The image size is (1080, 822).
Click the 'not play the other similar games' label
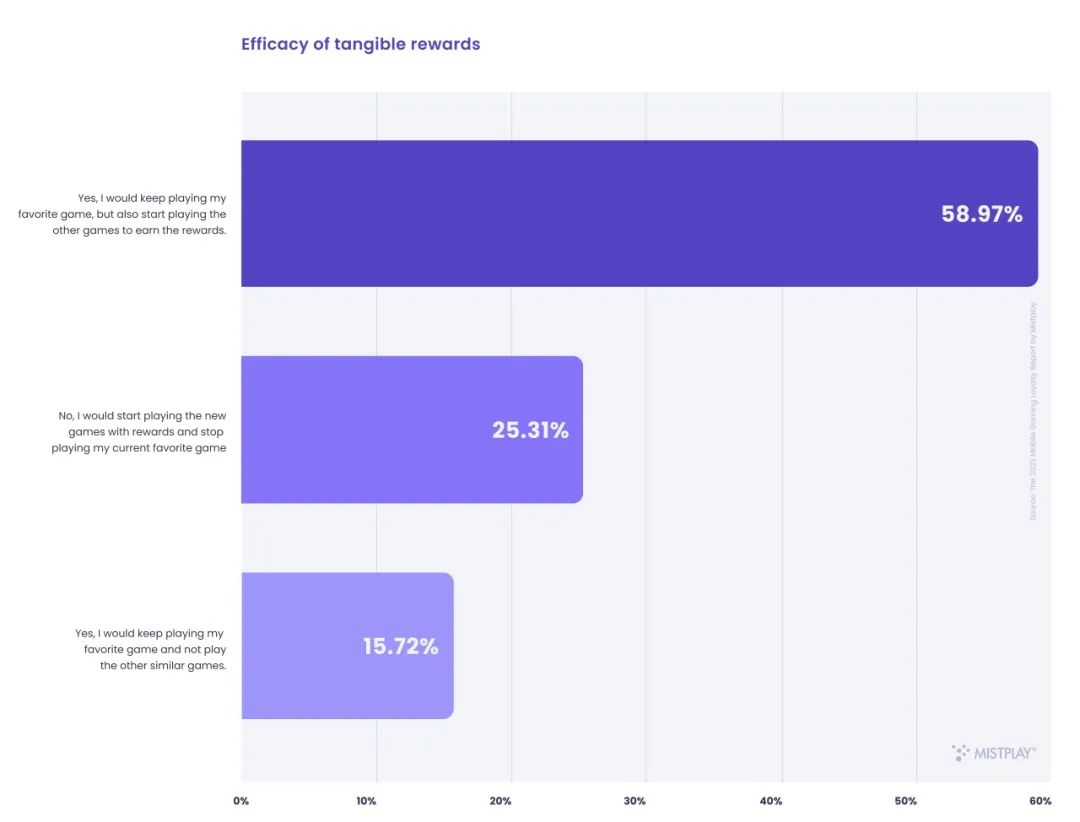[x=150, y=649]
